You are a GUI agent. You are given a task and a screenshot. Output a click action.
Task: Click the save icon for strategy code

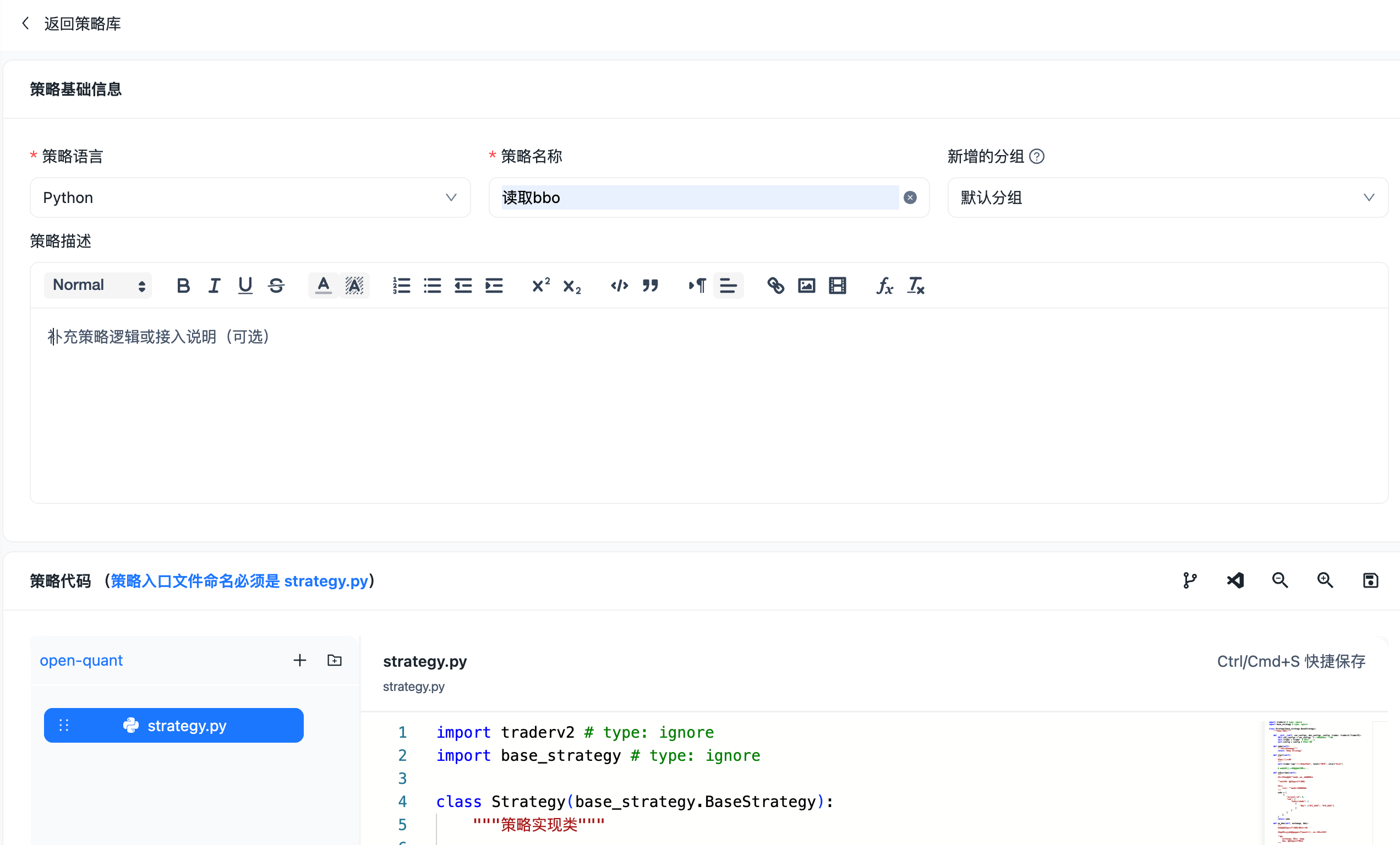1370,580
